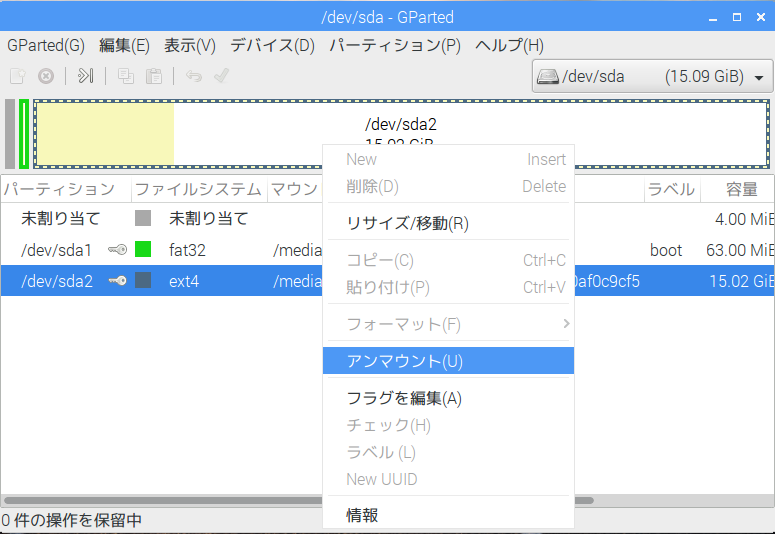Click the Apply all operations checkmark icon

pos(221,76)
